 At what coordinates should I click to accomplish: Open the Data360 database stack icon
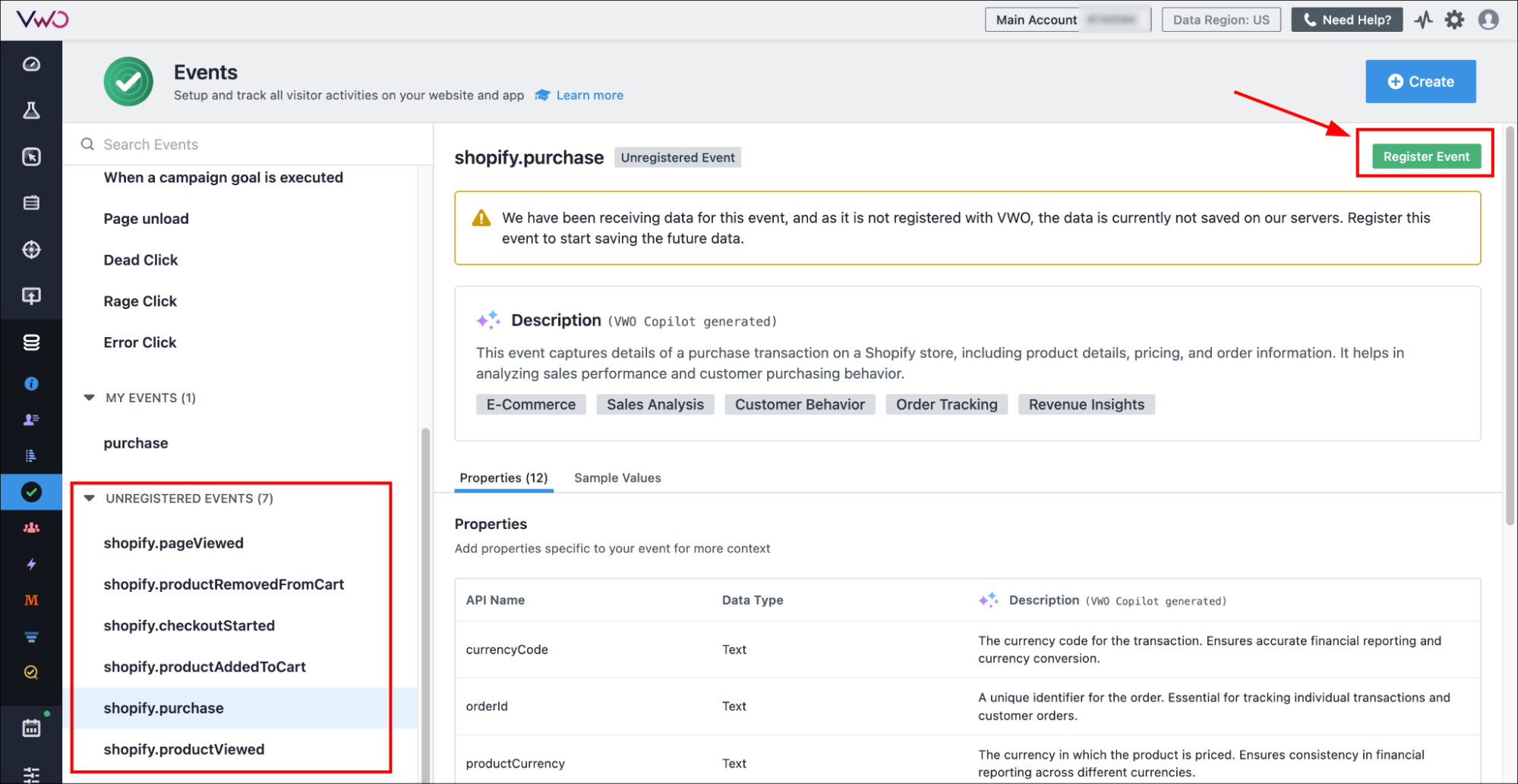click(x=31, y=342)
